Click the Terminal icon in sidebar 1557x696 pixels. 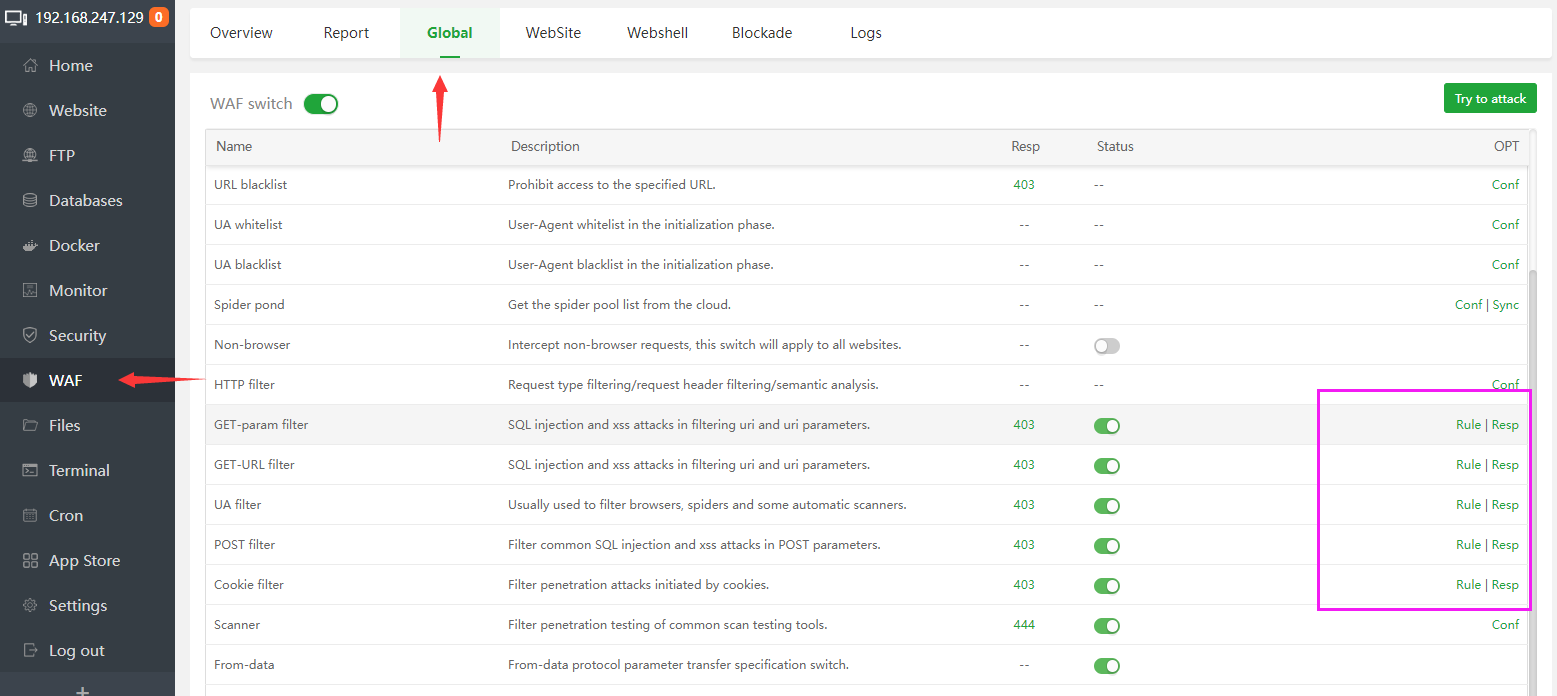30,471
